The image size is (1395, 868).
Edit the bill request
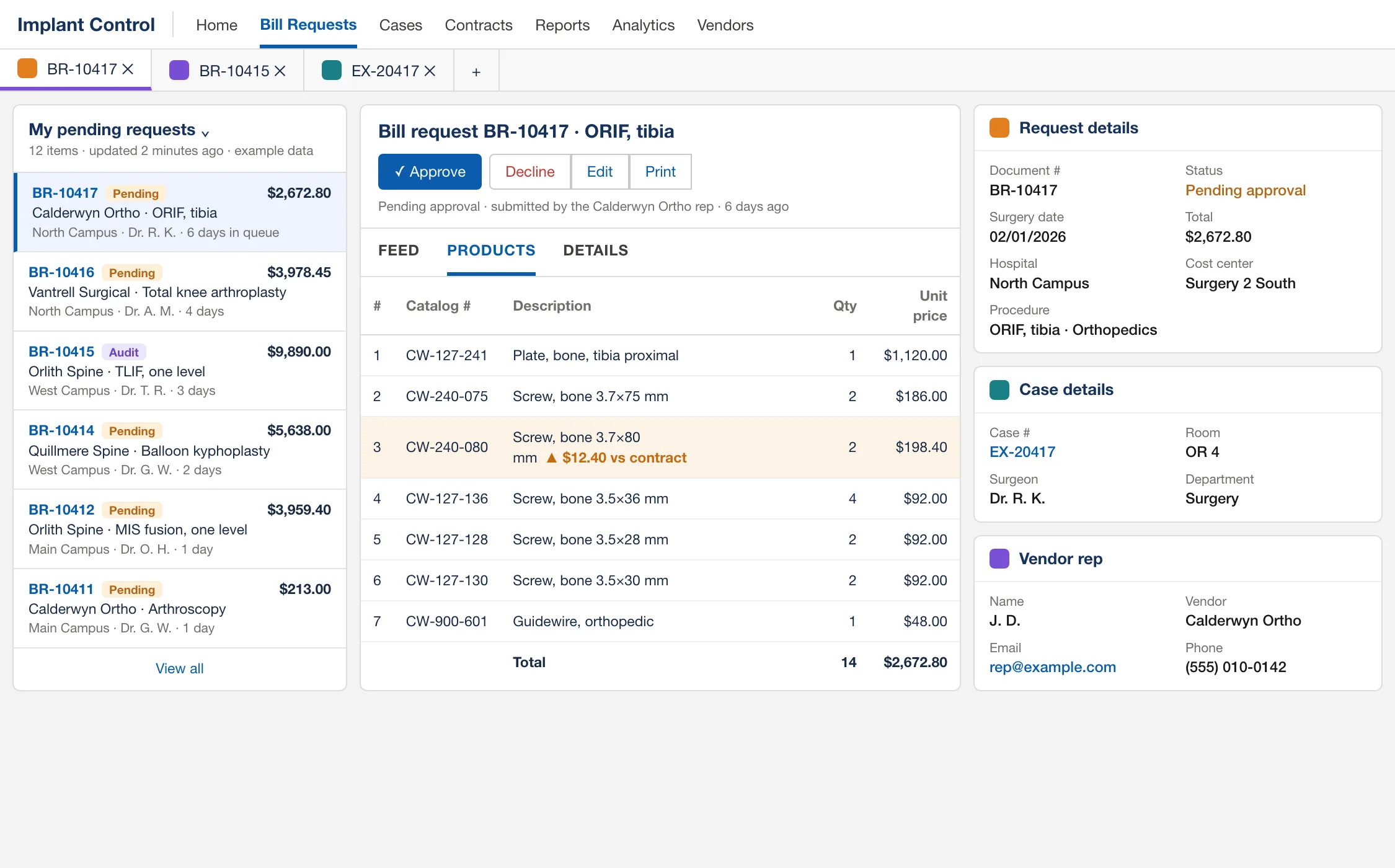coord(600,172)
